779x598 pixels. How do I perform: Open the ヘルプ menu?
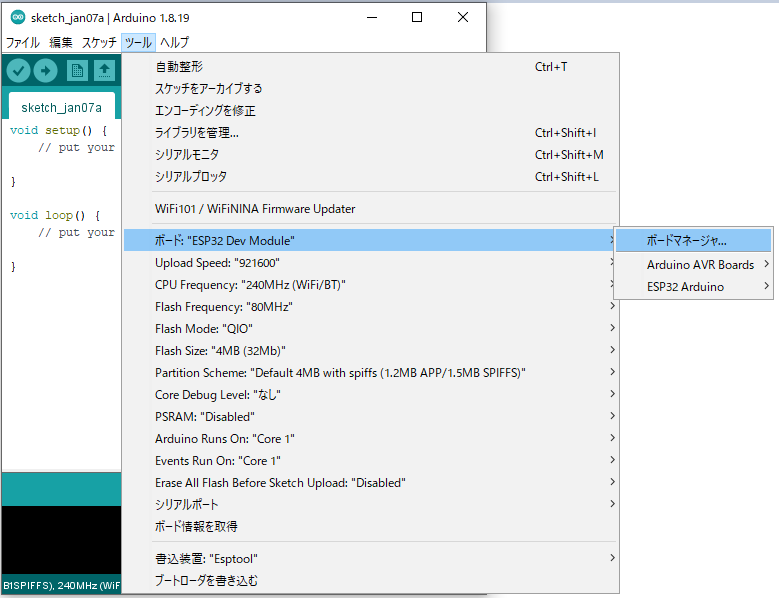click(x=174, y=42)
